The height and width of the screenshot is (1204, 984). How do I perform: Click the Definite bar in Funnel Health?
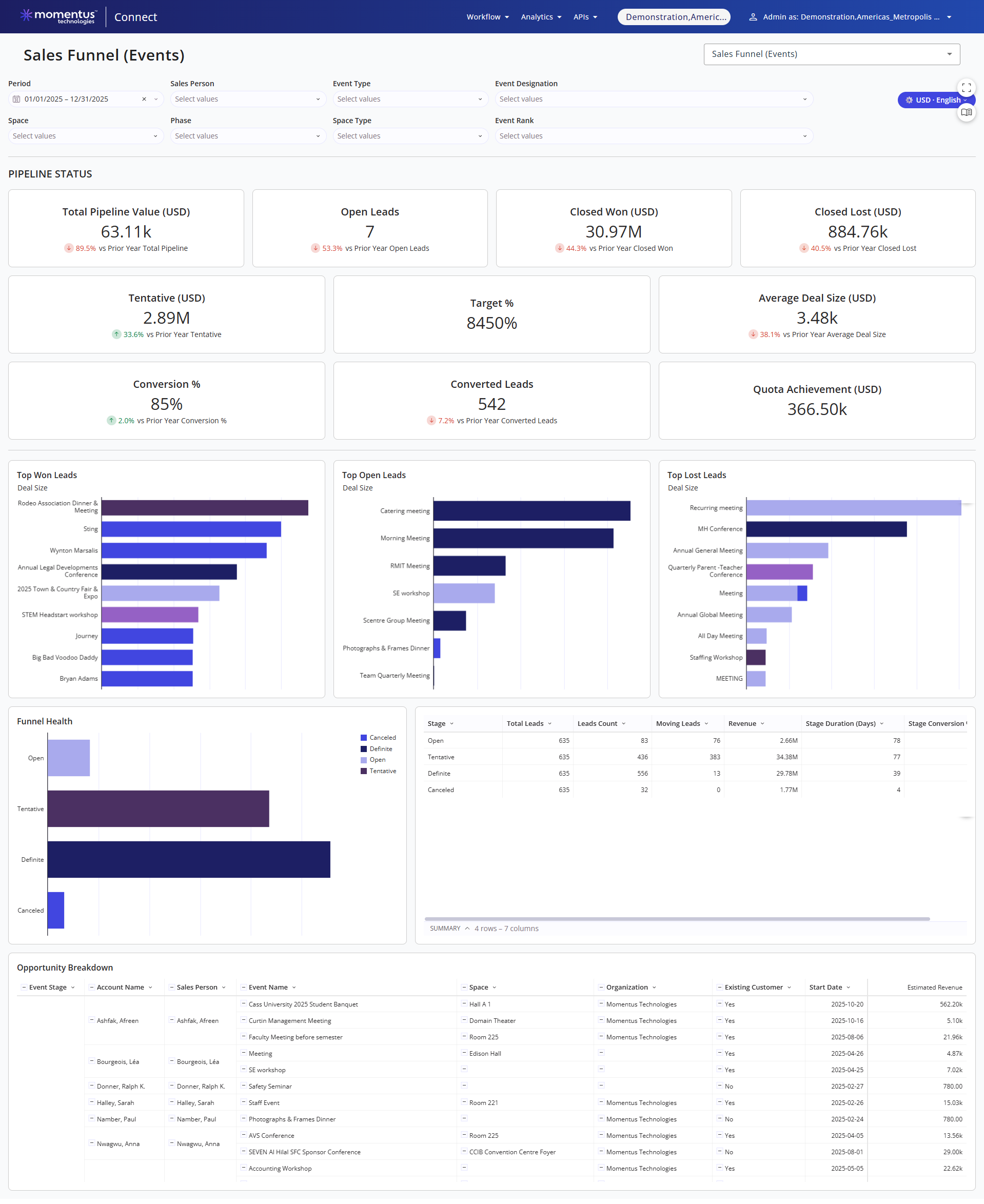(189, 859)
